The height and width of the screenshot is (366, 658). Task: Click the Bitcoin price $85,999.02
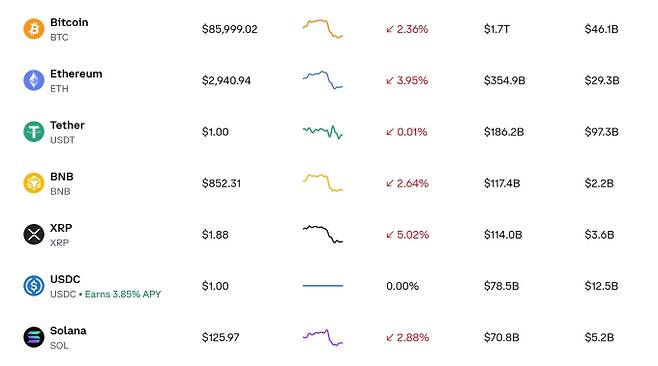pyautogui.click(x=230, y=29)
